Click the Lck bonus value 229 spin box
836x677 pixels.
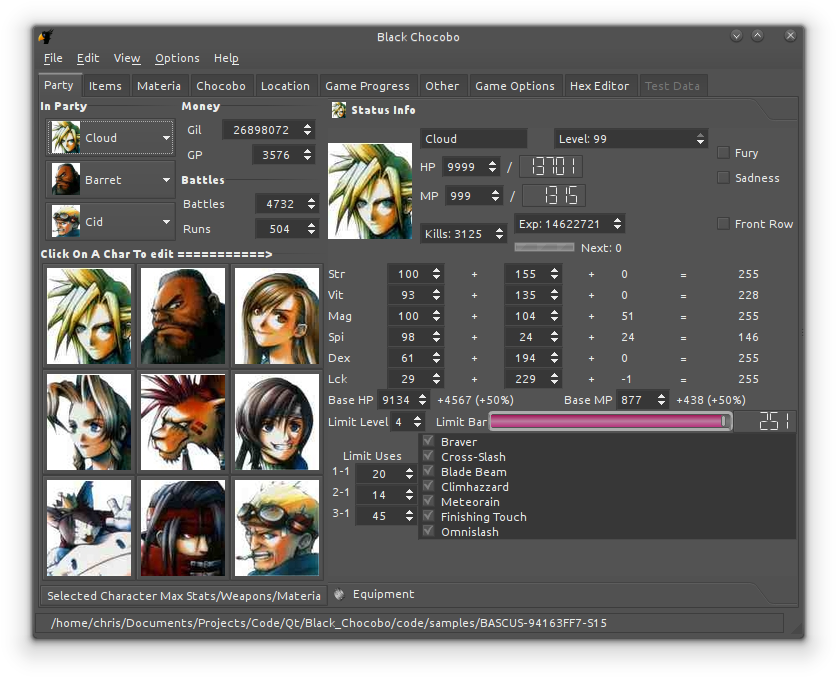coord(533,378)
